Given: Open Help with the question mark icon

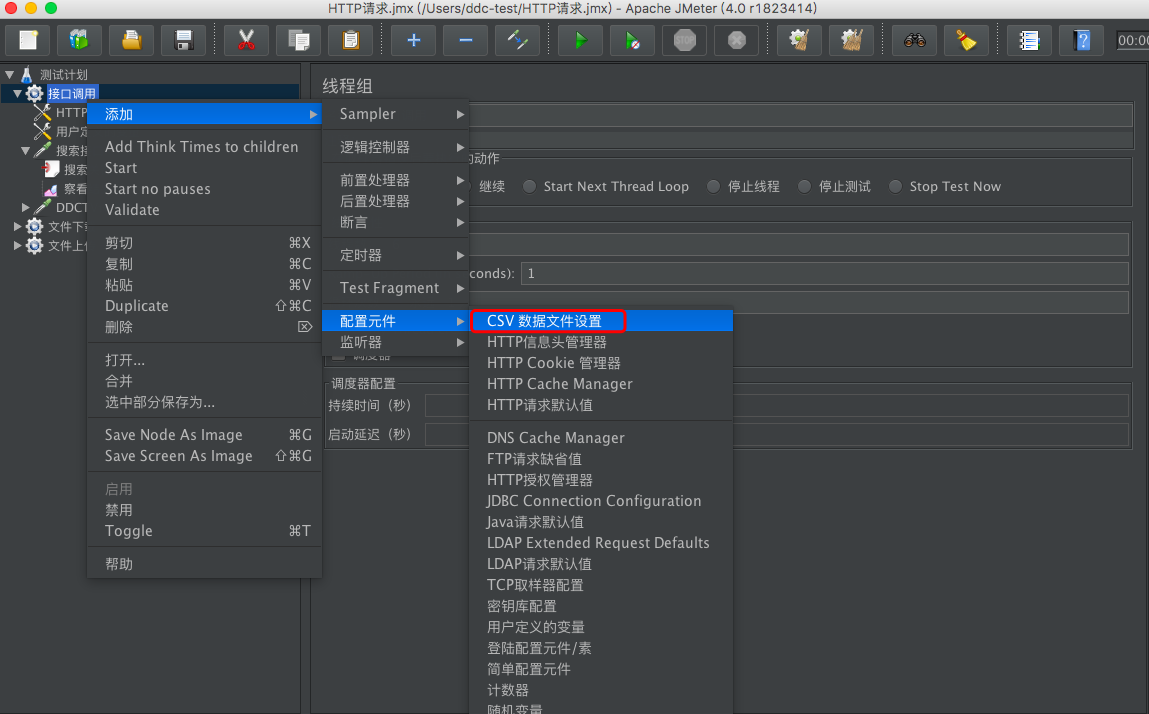Looking at the screenshot, I should (x=1082, y=40).
